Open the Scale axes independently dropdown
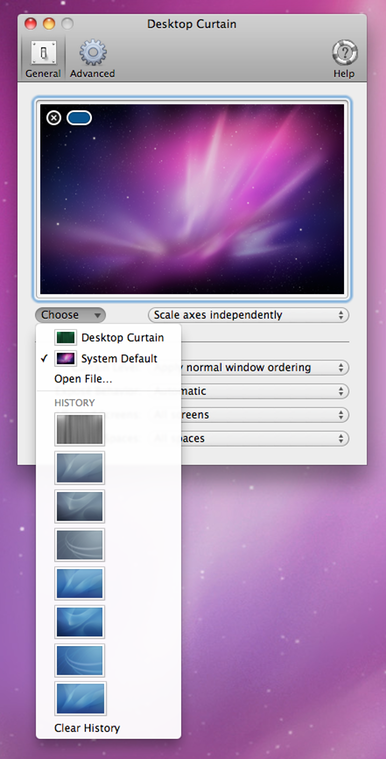The height and width of the screenshot is (759, 386). pos(248,315)
